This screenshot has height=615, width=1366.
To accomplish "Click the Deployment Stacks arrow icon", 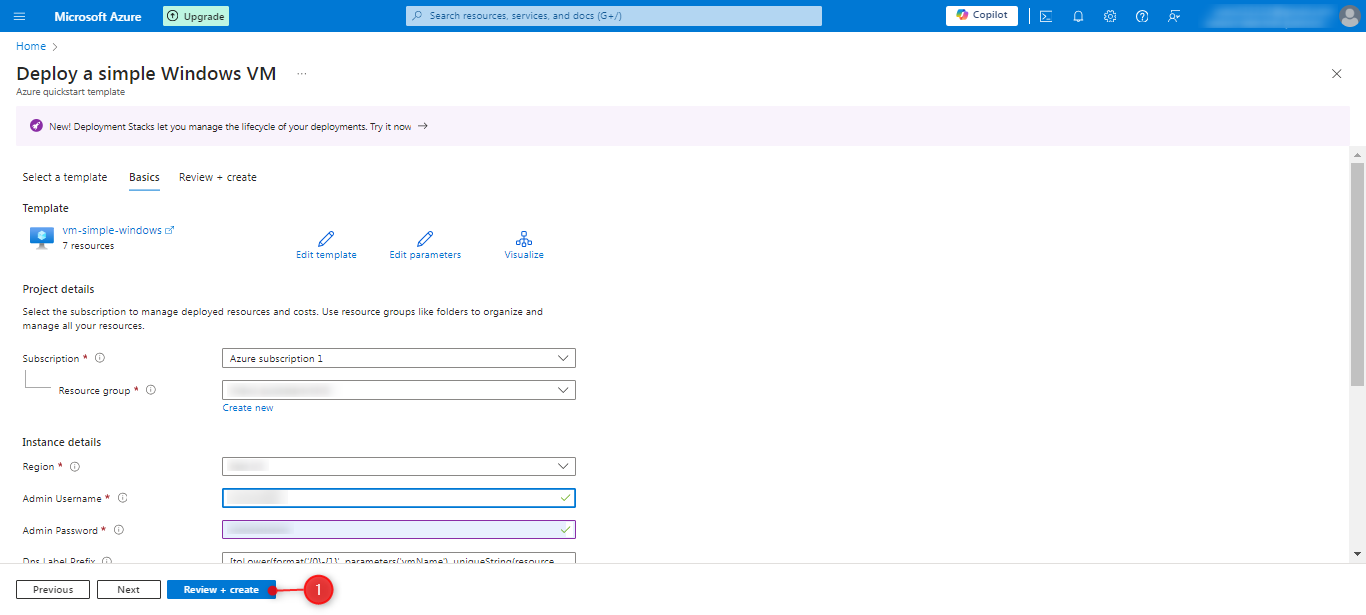I will (423, 126).
